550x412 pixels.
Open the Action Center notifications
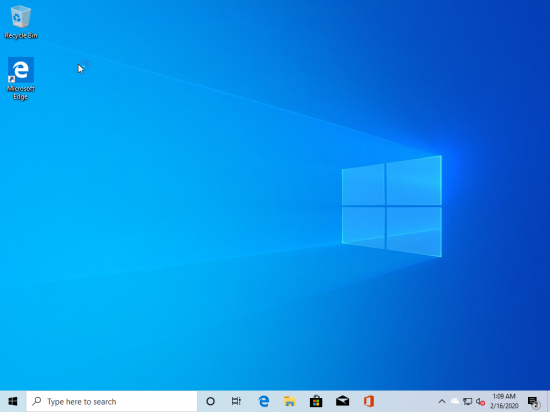534,401
